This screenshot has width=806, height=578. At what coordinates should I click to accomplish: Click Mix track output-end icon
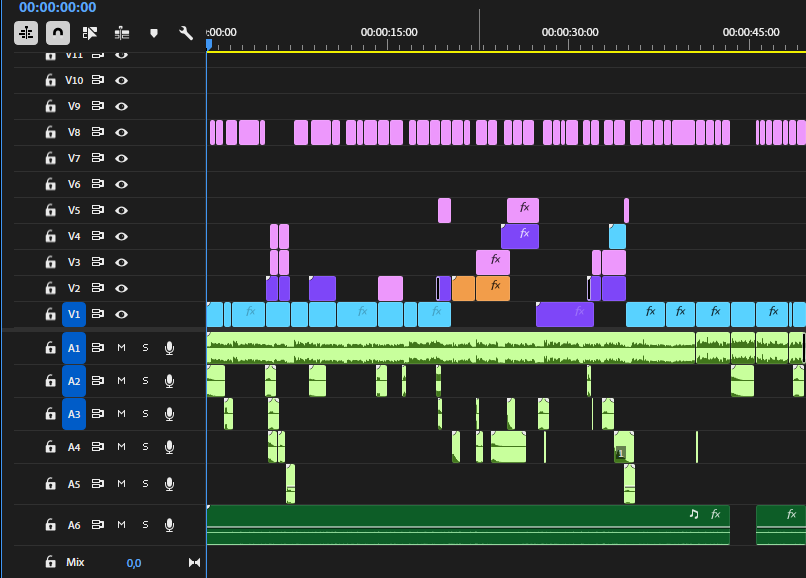point(194,563)
